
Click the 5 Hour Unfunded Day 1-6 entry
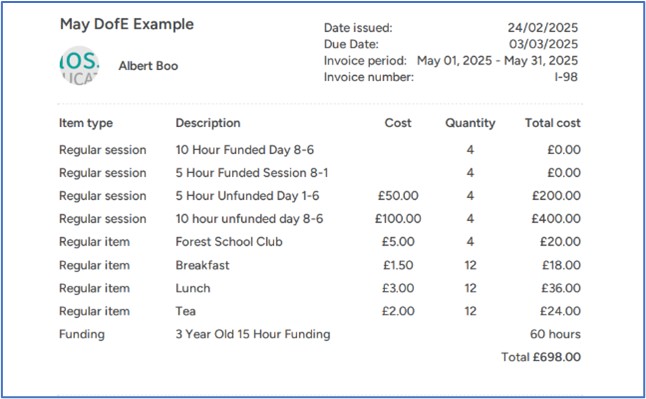coord(247,196)
